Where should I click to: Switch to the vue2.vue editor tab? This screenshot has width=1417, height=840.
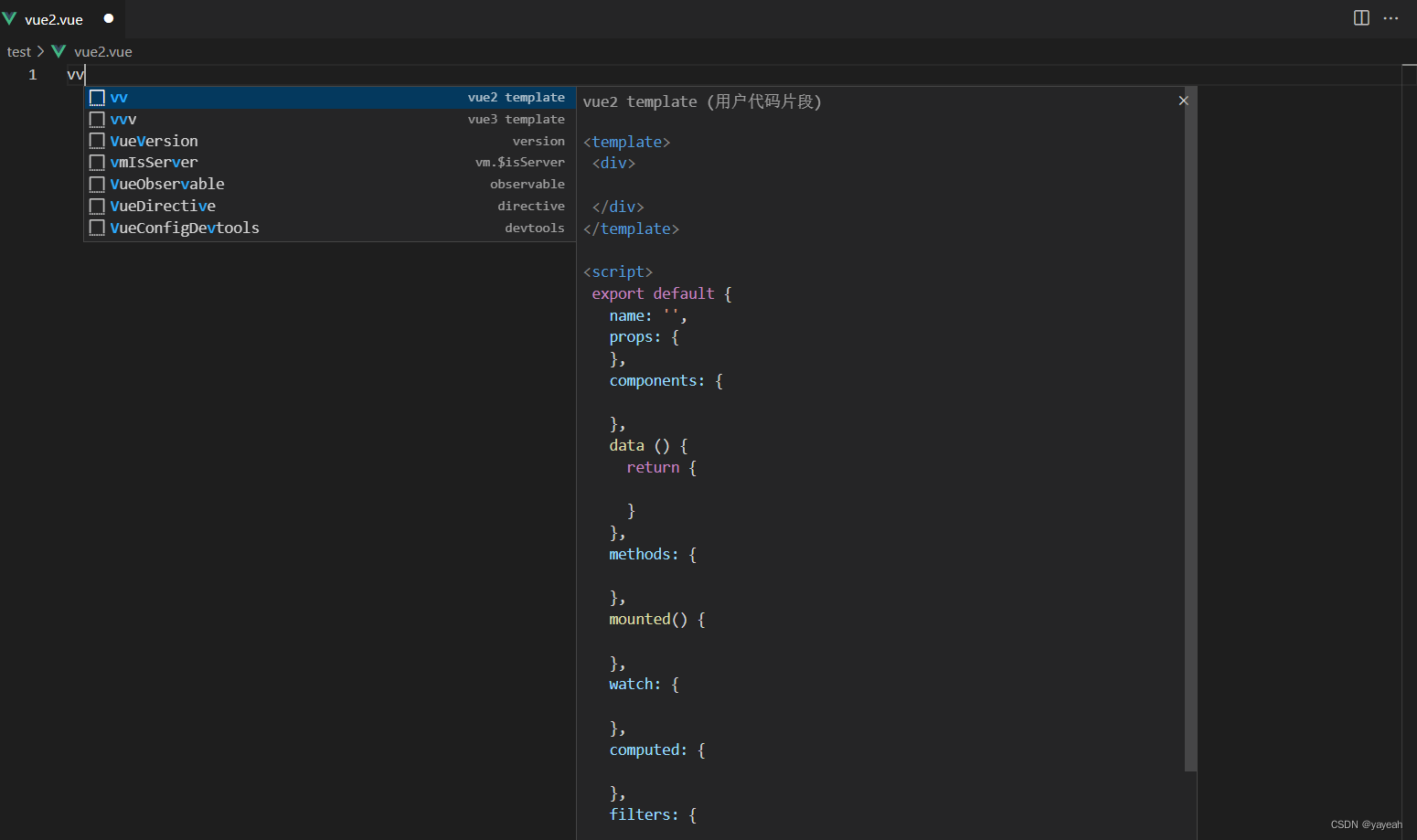[62, 18]
